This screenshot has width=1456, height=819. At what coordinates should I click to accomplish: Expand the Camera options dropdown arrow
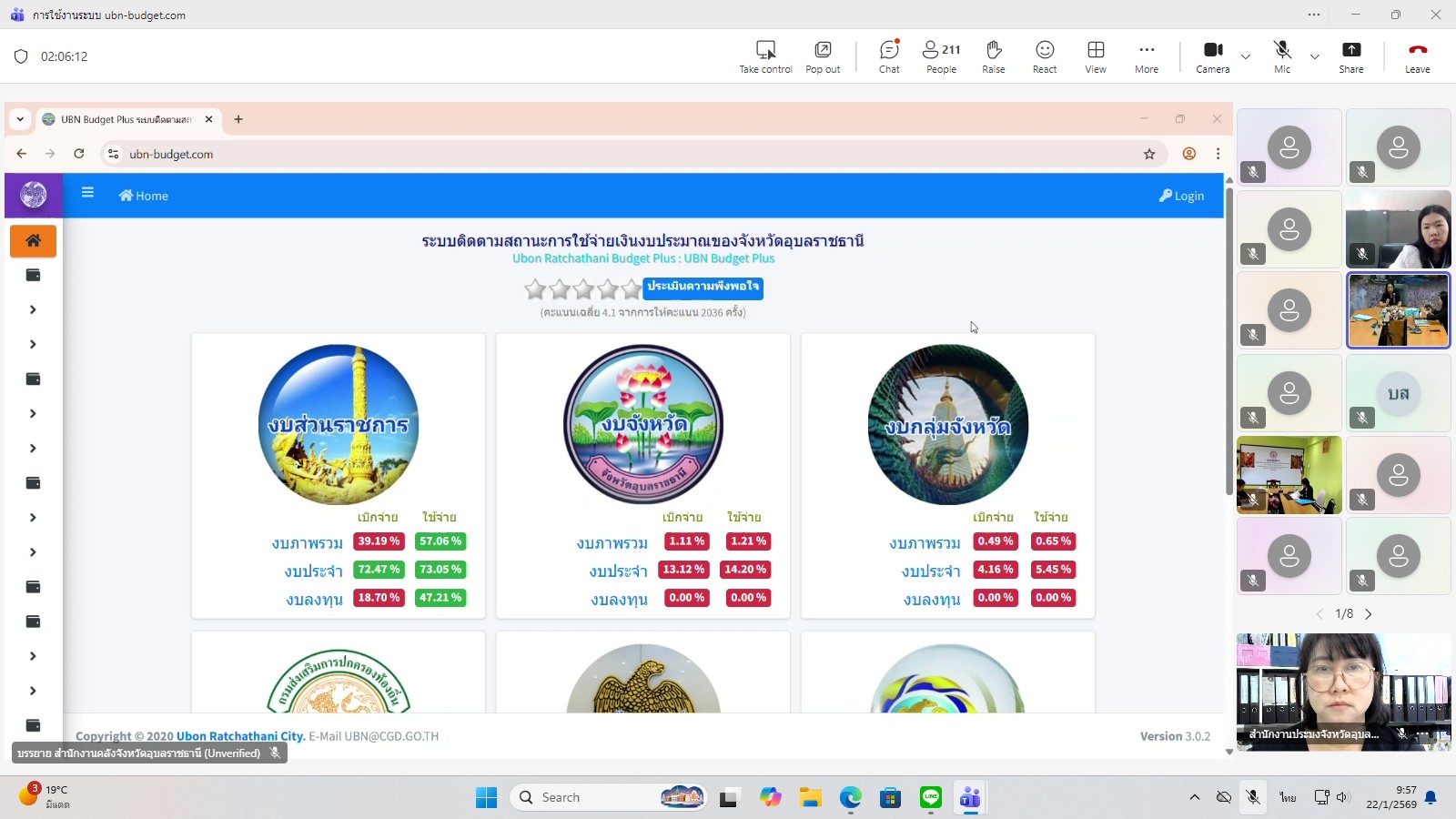1246,56
